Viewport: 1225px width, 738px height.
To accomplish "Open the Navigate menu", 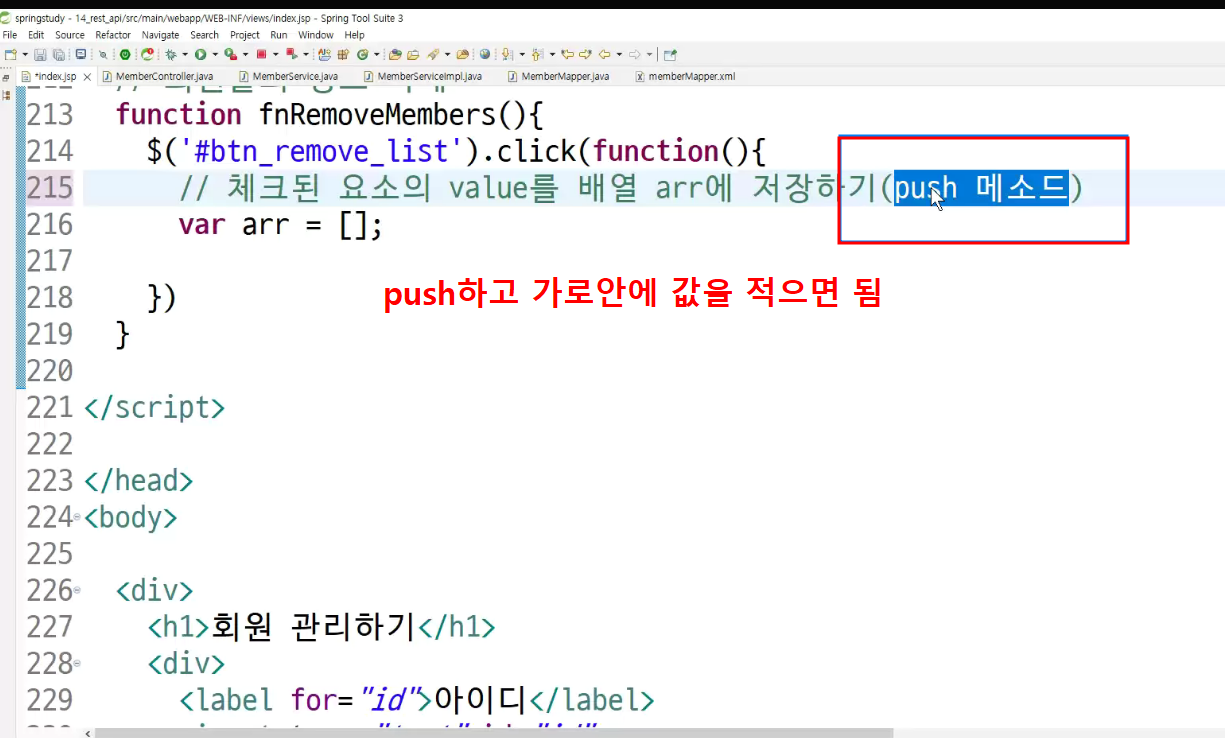I will pos(161,35).
